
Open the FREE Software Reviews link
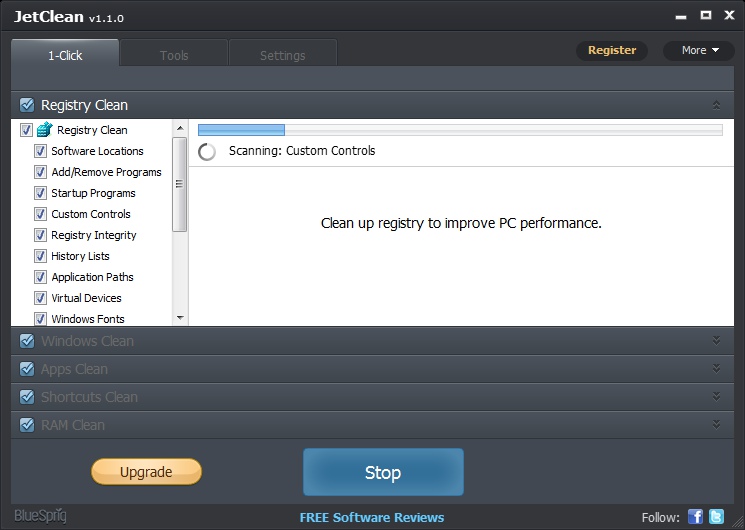(x=372, y=517)
